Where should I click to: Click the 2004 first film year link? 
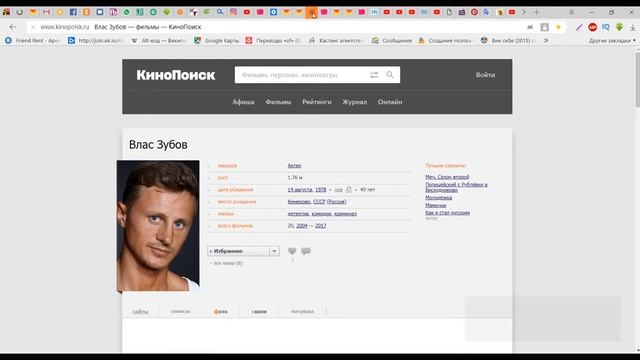pyautogui.click(x=302, y=226)
